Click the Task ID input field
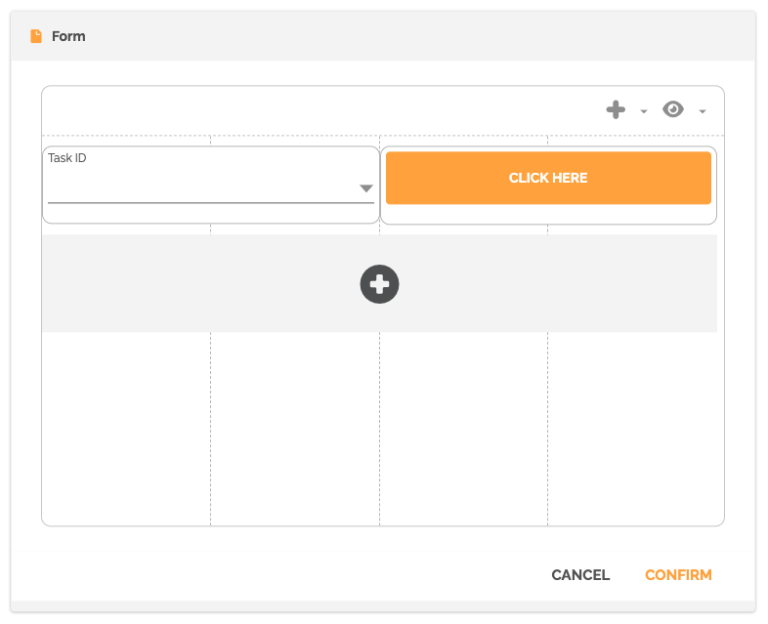Image resolution: width=768 pixels, height=624 pixels. pyautogui.click(x=211, y=186)
